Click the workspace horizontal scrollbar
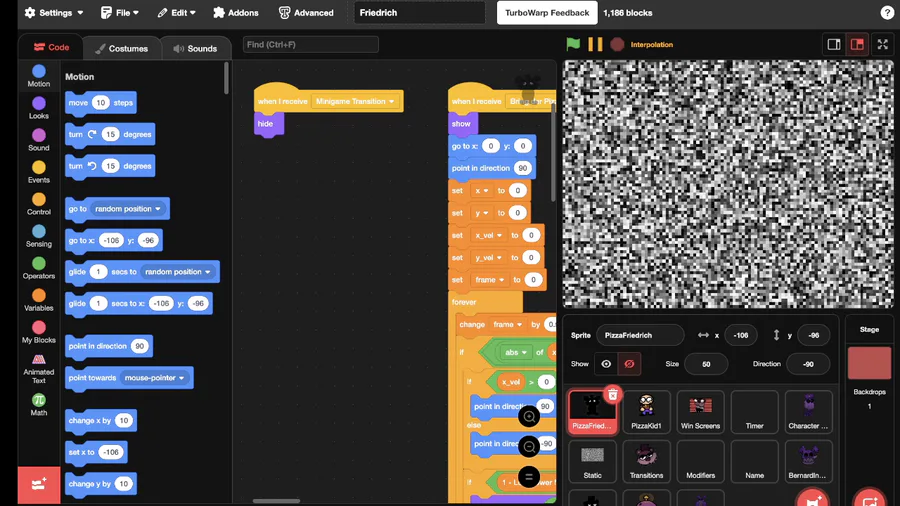The width and height of the screenshot is (900, 506). tap(276, 501)
